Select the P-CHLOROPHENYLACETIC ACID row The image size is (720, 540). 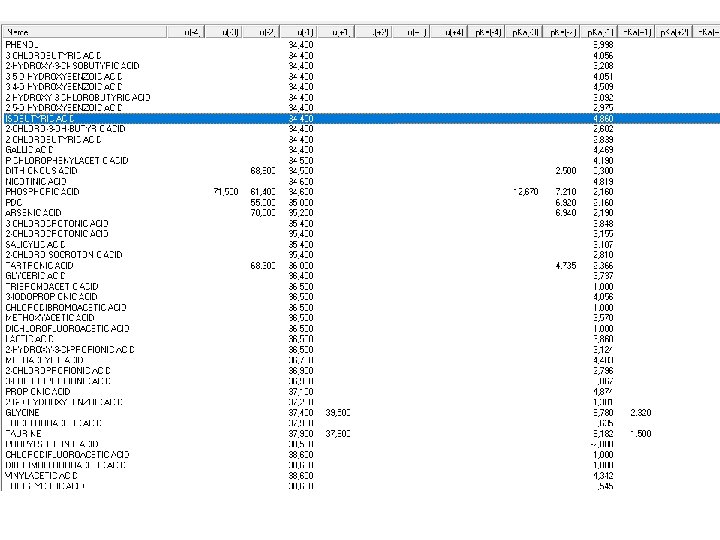pos(362,160)
